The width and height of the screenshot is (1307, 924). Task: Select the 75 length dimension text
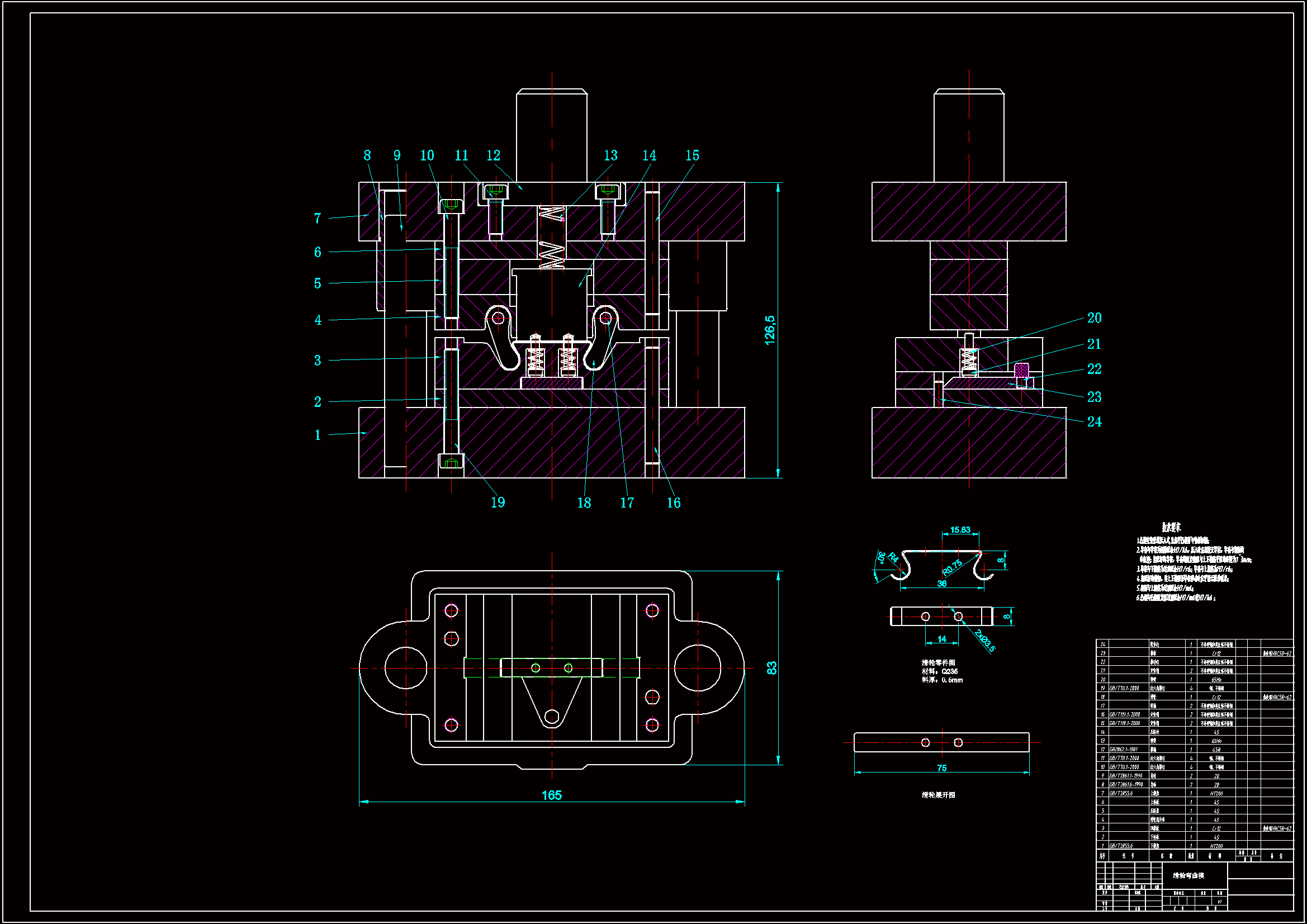click(941, 768)
